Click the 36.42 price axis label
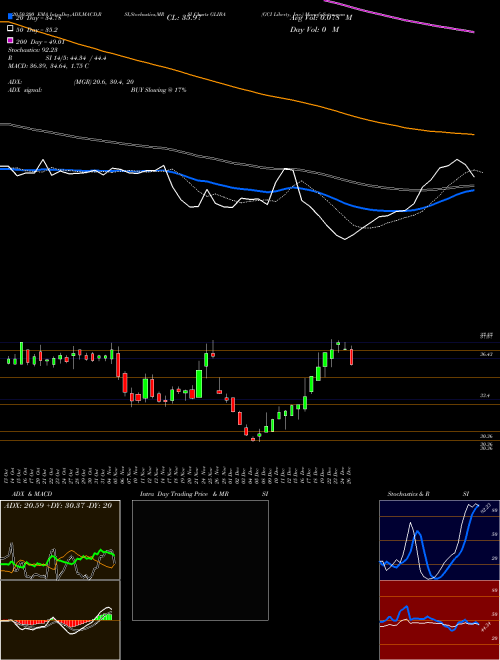Image resolution: width=500 pixels, height=660 pixels. (486, 354)
